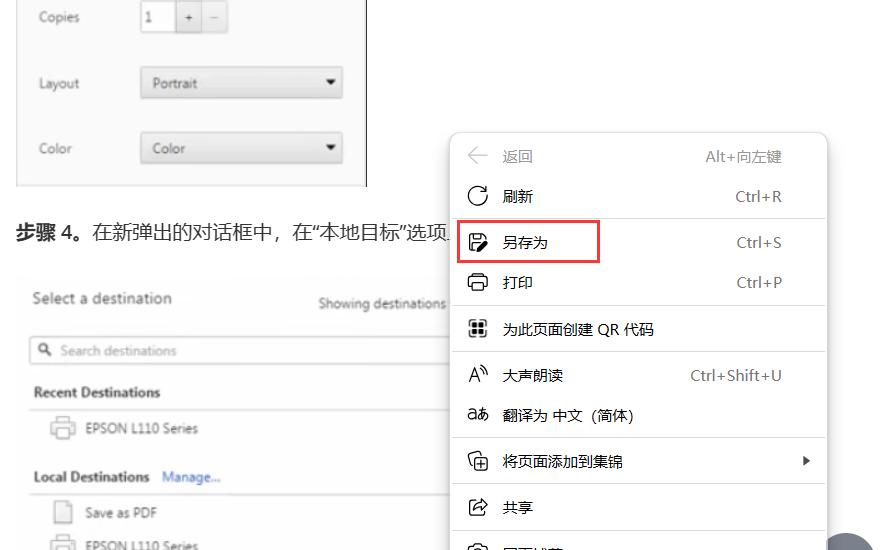Image resolution: width=886 pixels, height=550 pixels.
Task: Choose 翻译为 中文 (简体)
Action: (x=639, y=415)
